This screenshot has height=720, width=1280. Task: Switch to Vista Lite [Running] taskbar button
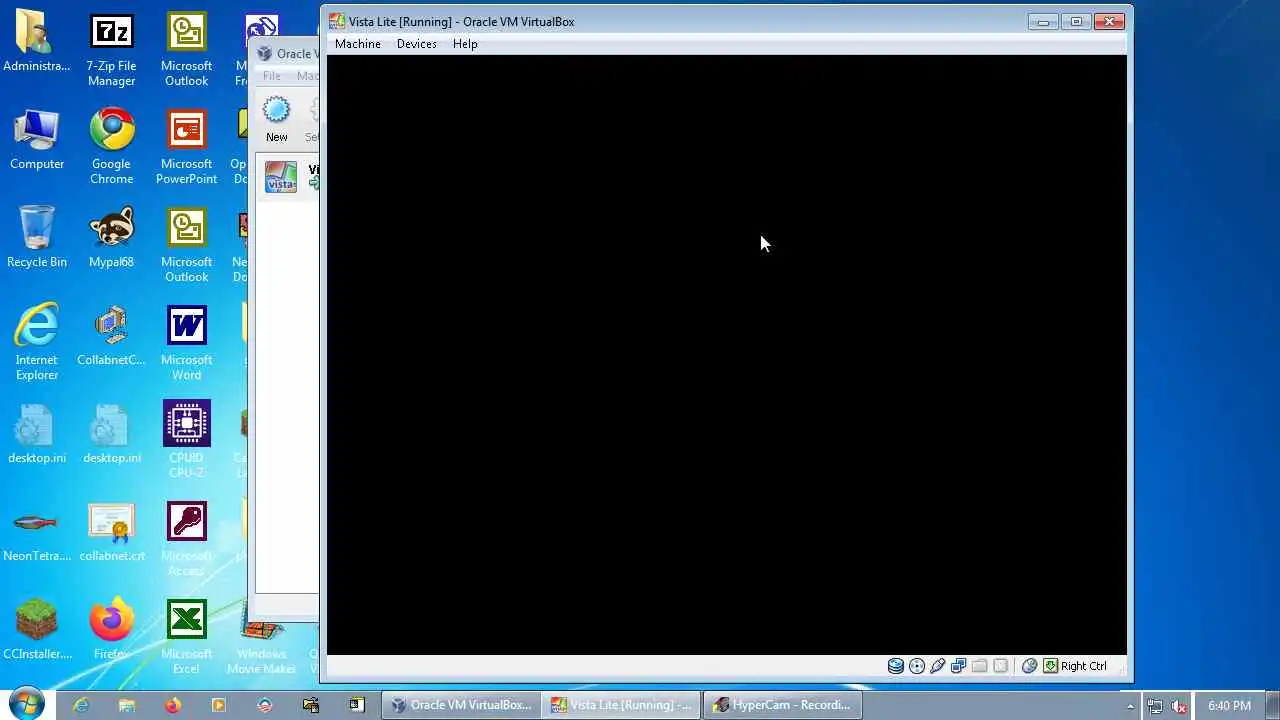[621, 705]
